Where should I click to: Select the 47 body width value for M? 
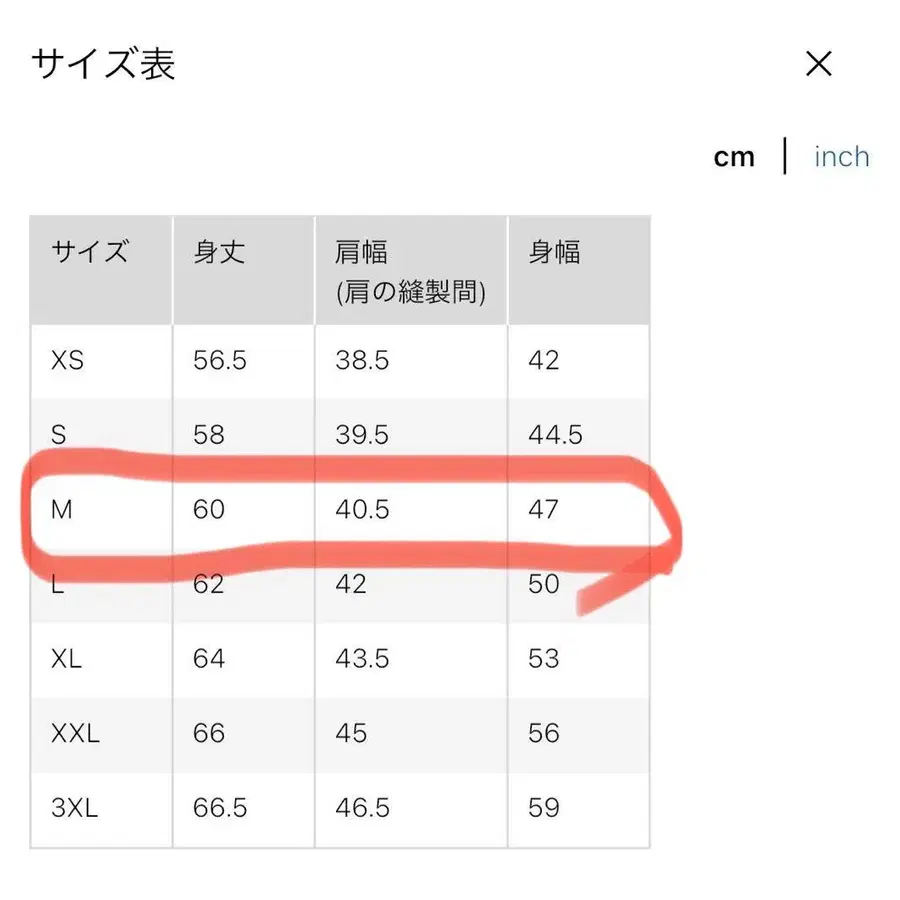click(x=543, y=509)
